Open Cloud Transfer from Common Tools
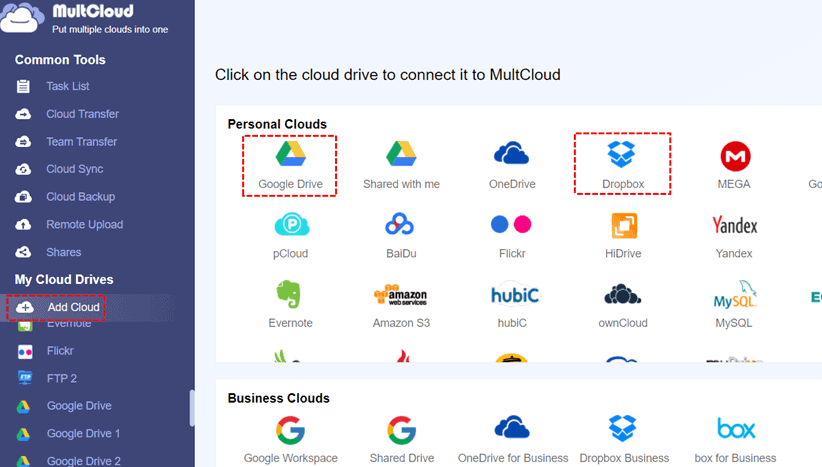Image resolution: width=822 pixels, height=467 pixels. coord(82,114)
